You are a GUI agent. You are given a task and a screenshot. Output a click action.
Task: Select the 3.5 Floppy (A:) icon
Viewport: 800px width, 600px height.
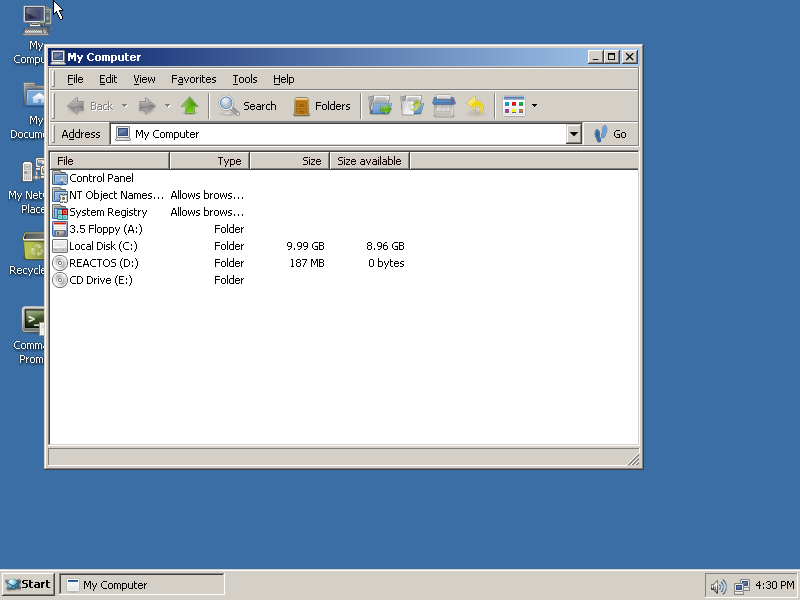point(60,229)
